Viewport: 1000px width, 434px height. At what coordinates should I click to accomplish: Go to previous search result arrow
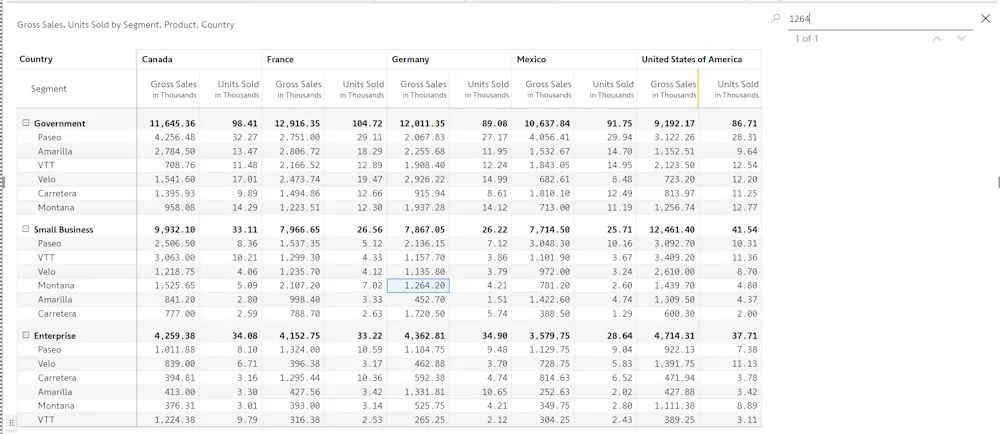tap(937, 39)
